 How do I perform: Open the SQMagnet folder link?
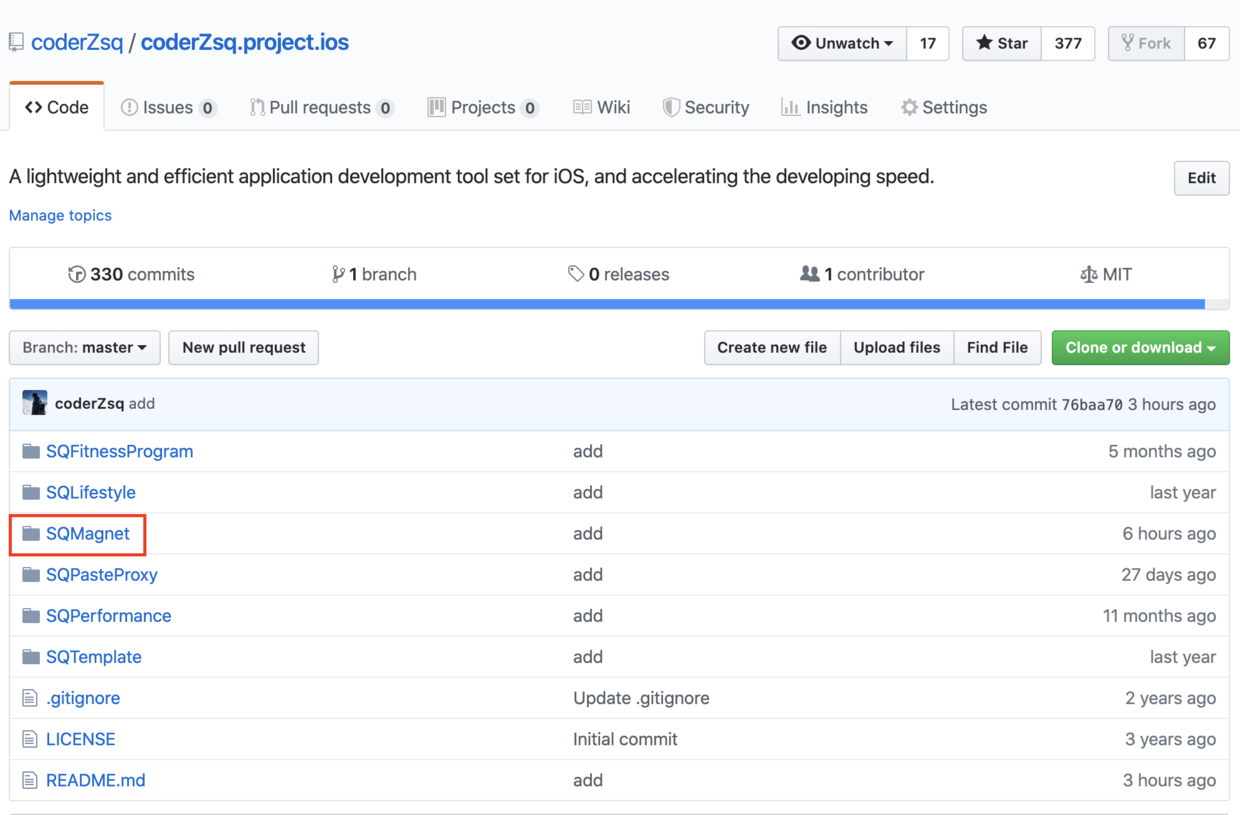(x=88, y=533)
